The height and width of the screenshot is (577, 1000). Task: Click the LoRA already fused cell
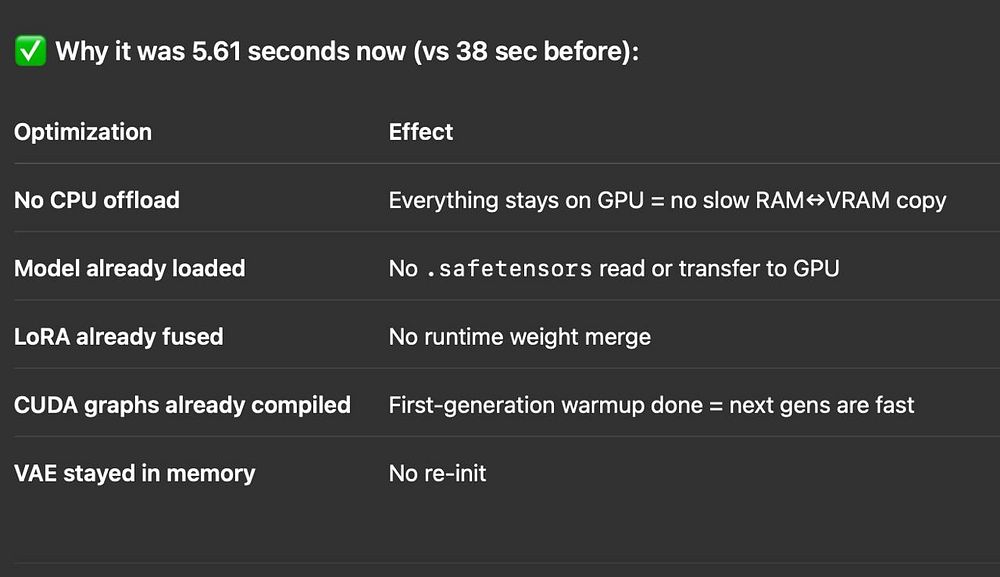coord(119,337)
